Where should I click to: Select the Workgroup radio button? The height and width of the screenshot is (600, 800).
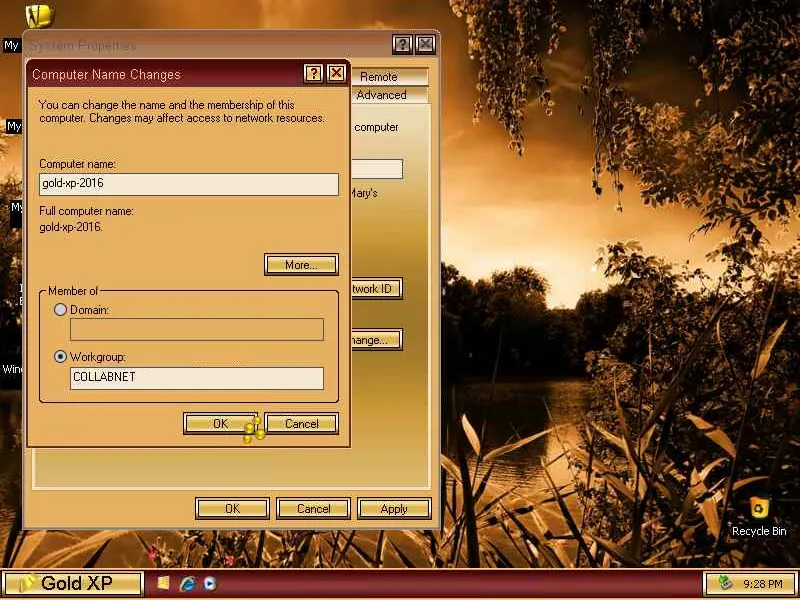coord(61,357)
